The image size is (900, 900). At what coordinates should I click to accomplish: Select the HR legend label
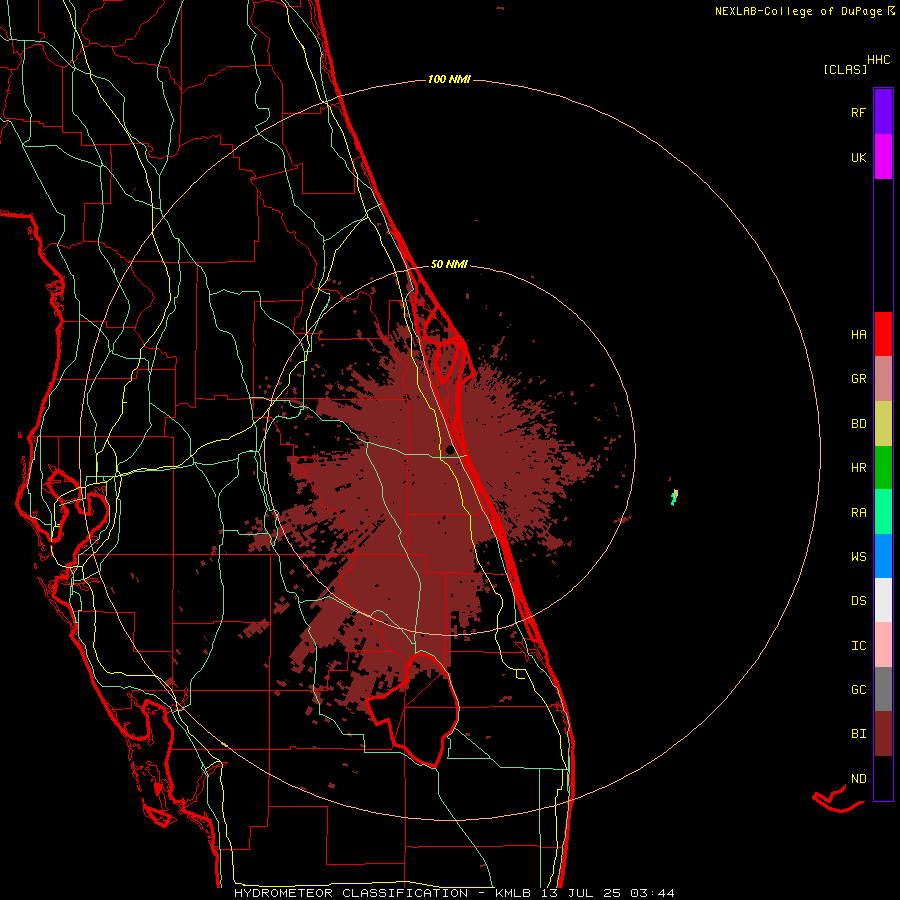pyautogui.click(x=858, y=468)
